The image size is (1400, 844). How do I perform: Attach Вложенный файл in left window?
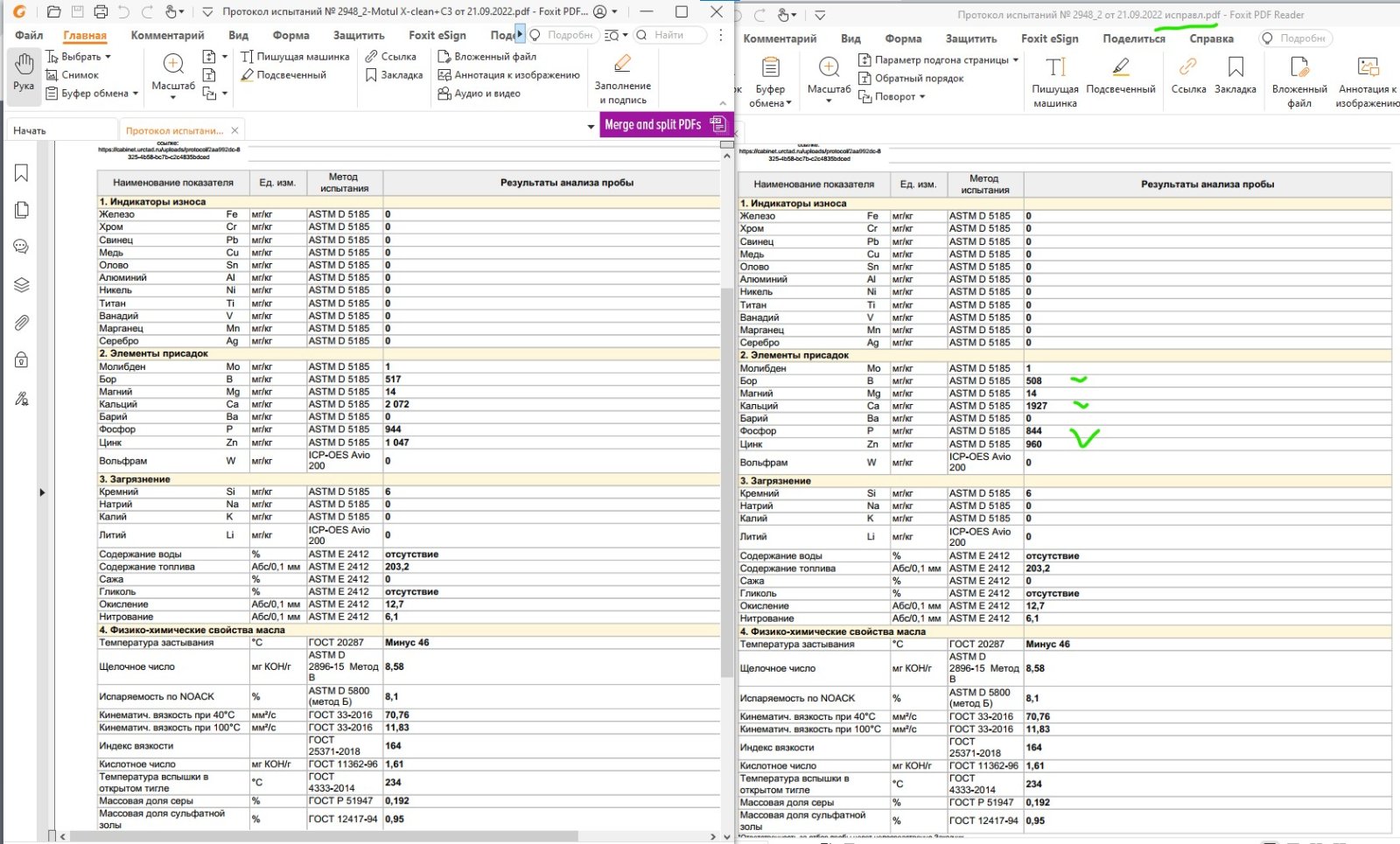(487, 57)
